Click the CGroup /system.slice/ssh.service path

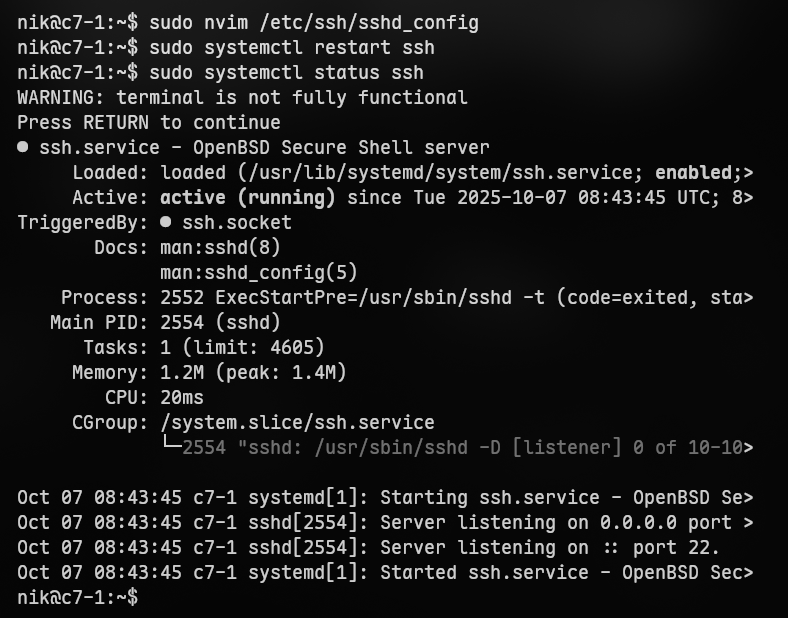point(297,422)
